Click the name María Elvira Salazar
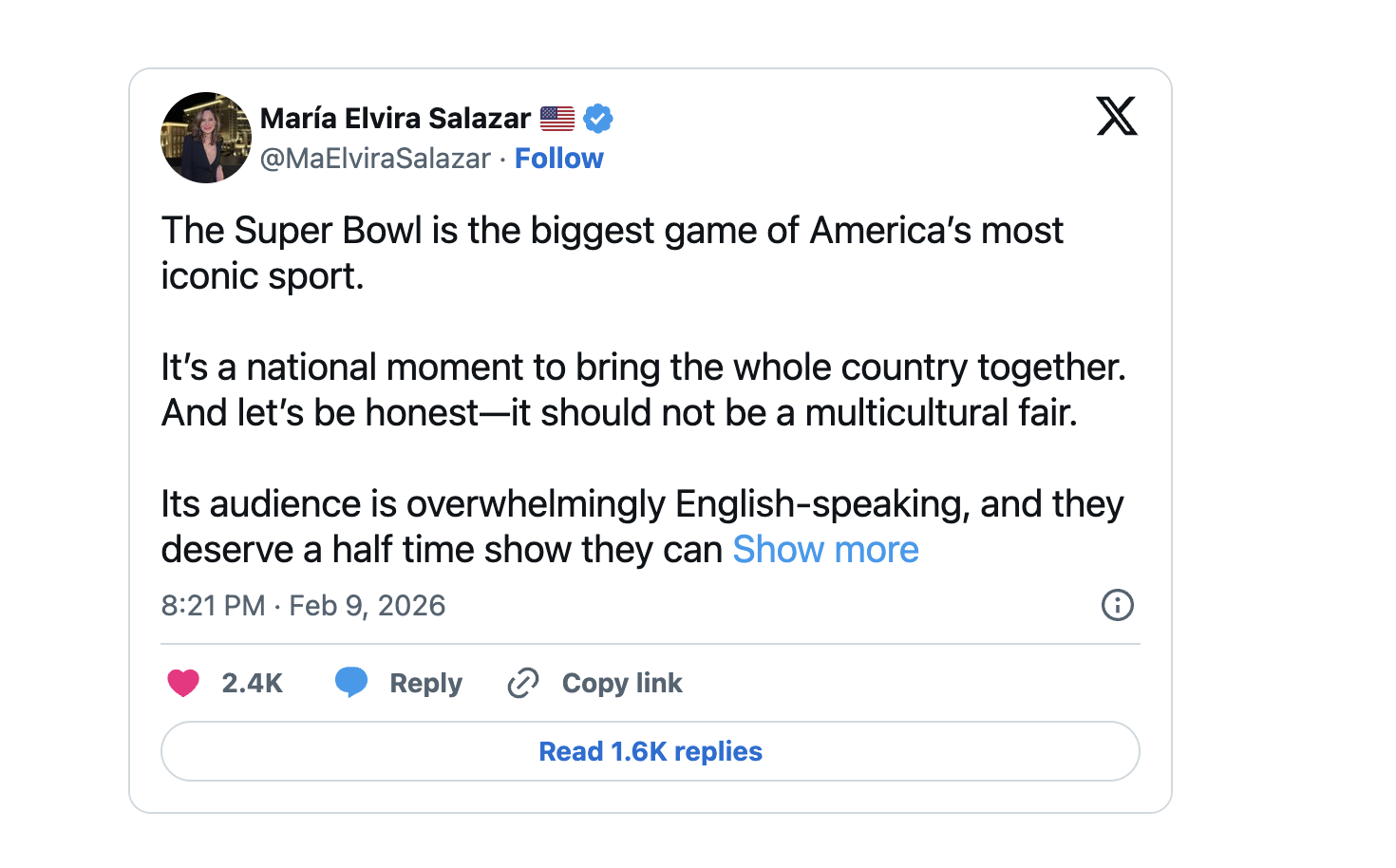 coord(396,118)
